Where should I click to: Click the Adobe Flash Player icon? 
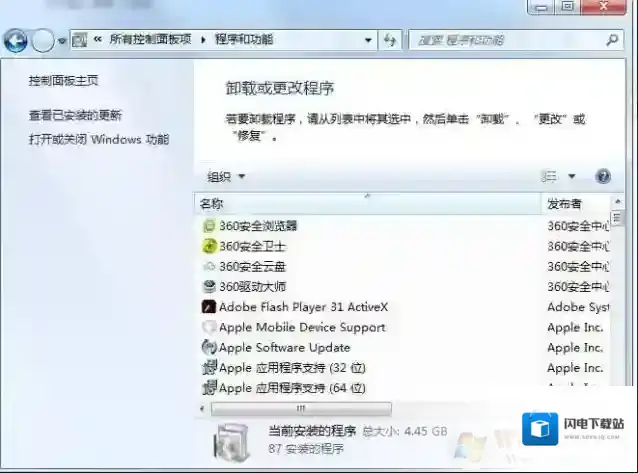[209, 307]
